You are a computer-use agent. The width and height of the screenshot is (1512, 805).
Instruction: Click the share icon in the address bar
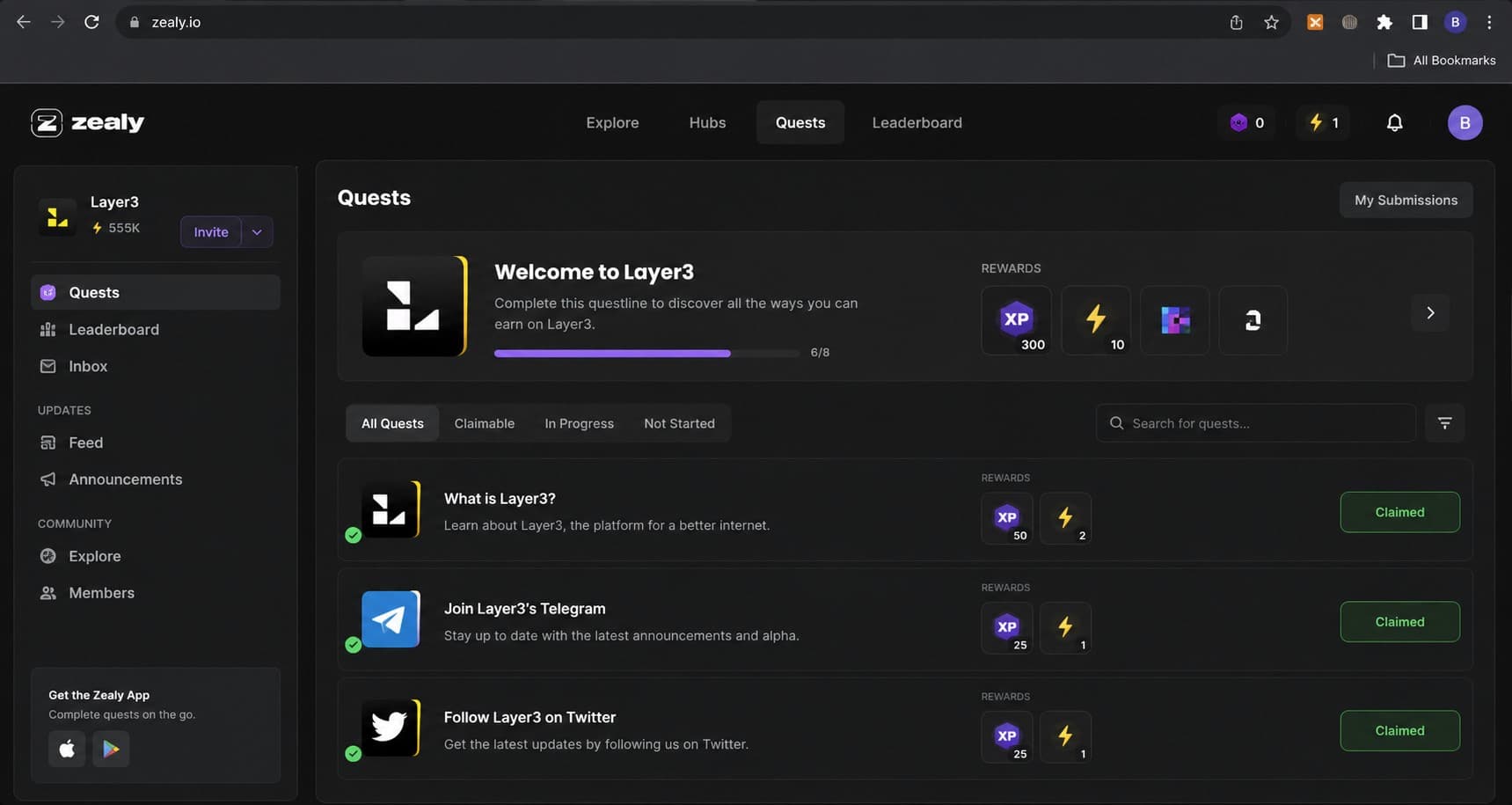[x=1236, y=22]
